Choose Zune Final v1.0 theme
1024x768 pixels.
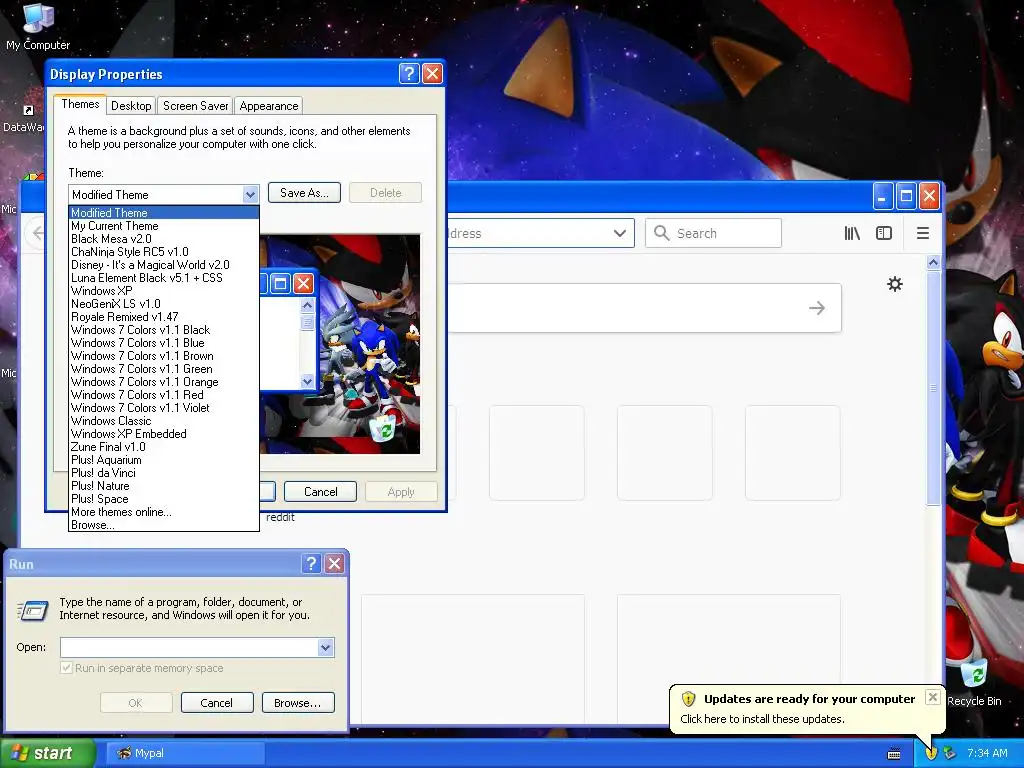(x=164, y=447)
